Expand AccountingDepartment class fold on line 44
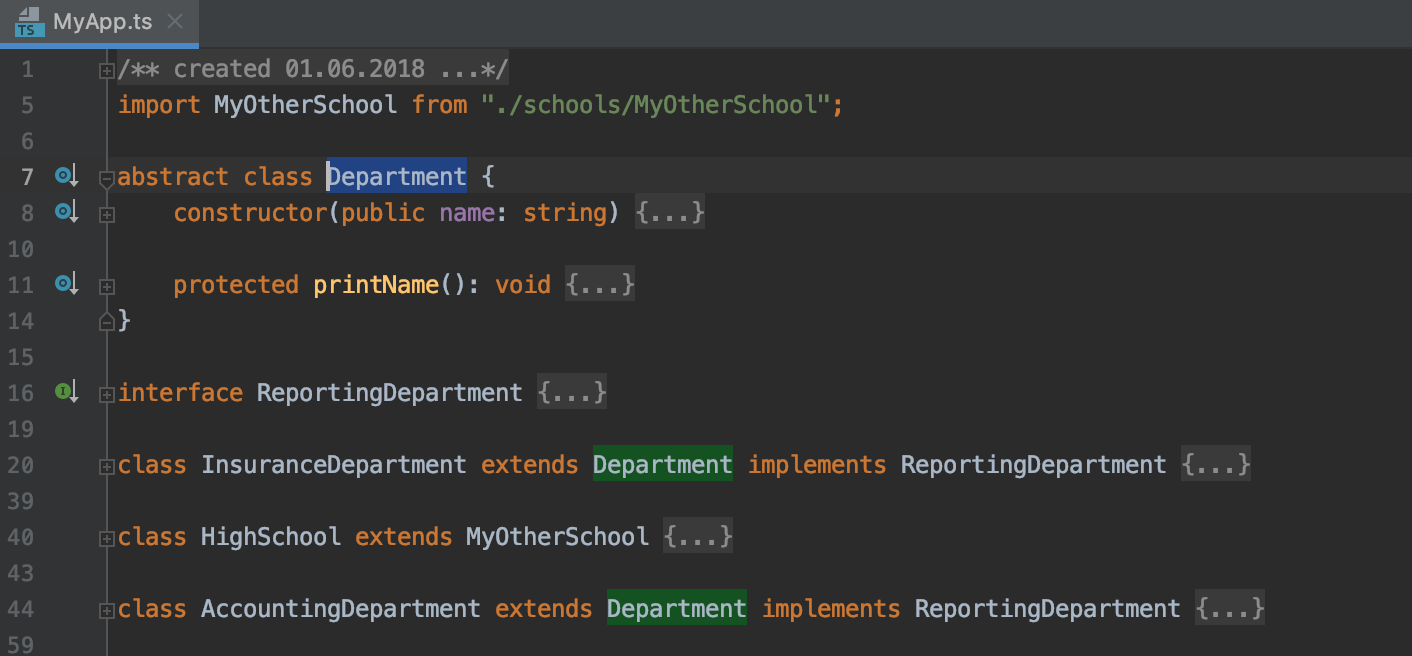Image resolution: width=1412 pixels, height=656 pixels. pos(107,610)
